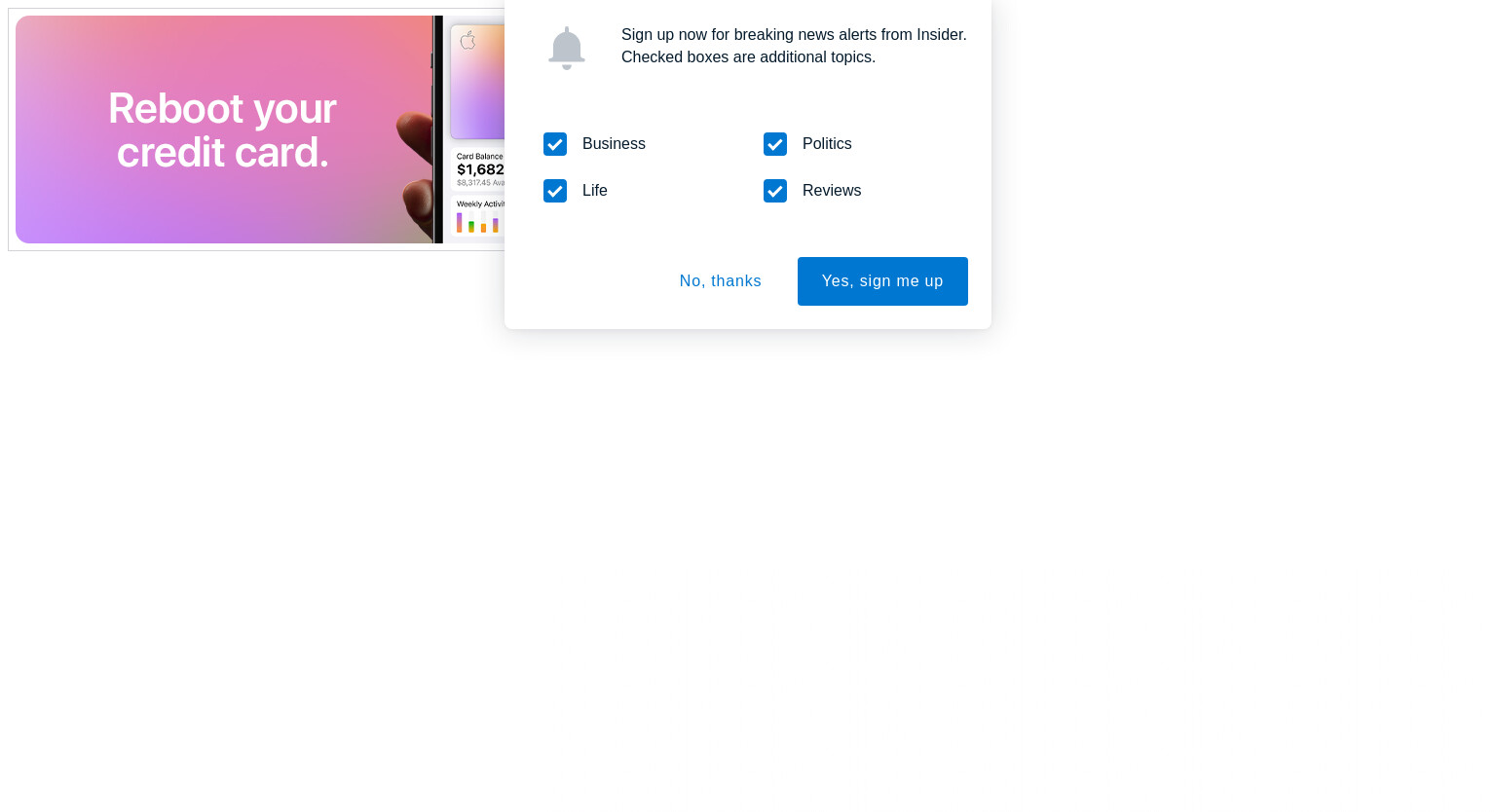Click the gradient Apple Card image
Viewport: 1496px width, 812px height.
pos(477,82)
